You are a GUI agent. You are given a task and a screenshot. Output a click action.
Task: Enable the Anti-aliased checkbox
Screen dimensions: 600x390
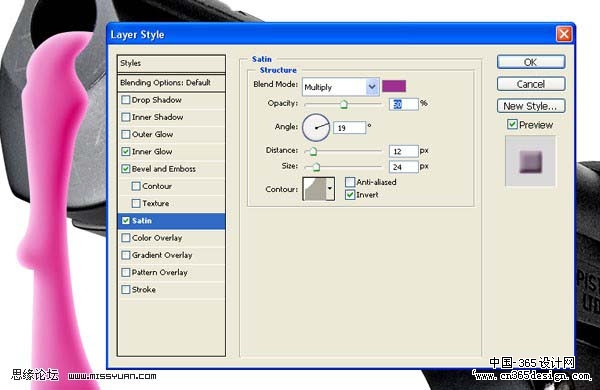(350, 182)
